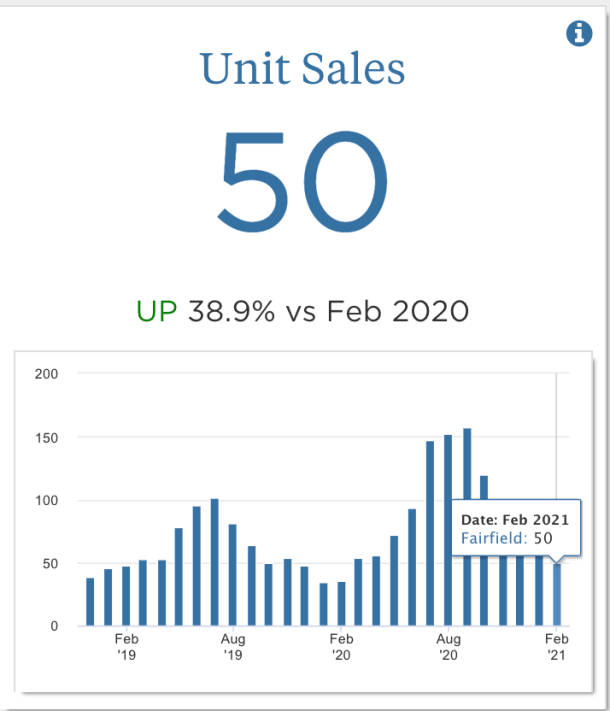Select the first bar on the chart's left
Image resolution: width=610 pixels, height=711 pixels.
[x=90, y=602]
